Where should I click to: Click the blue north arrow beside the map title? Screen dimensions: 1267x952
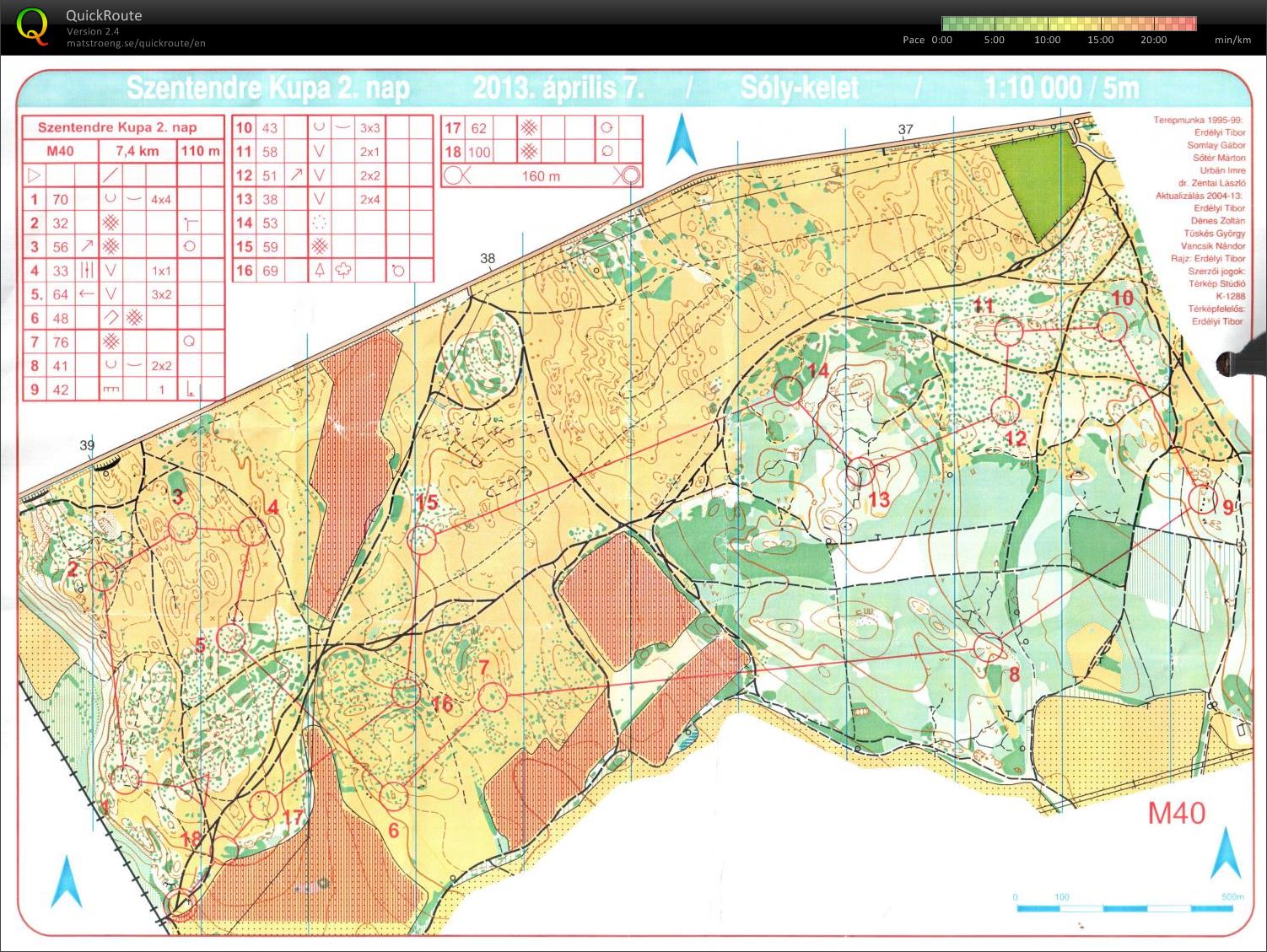coord(682,142)
